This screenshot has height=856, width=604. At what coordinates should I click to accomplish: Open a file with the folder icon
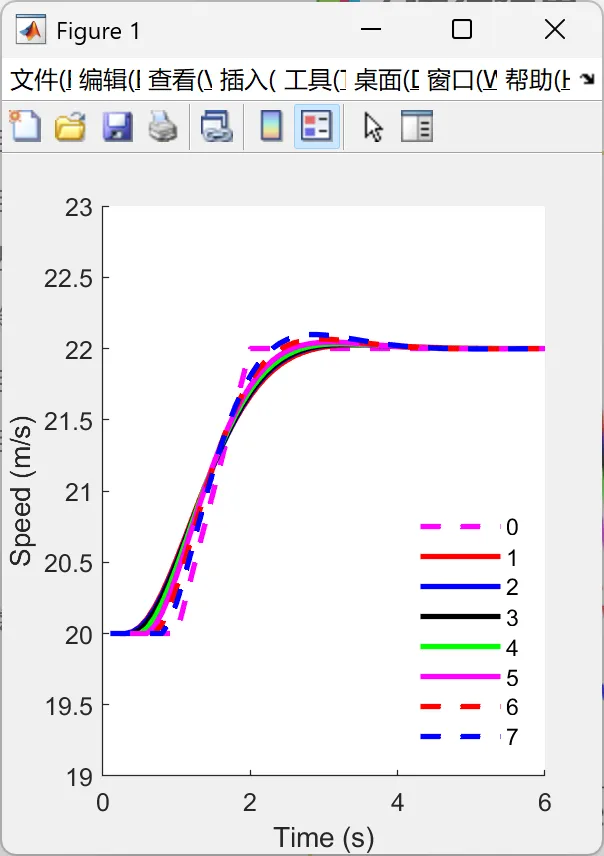pos(70,126)
